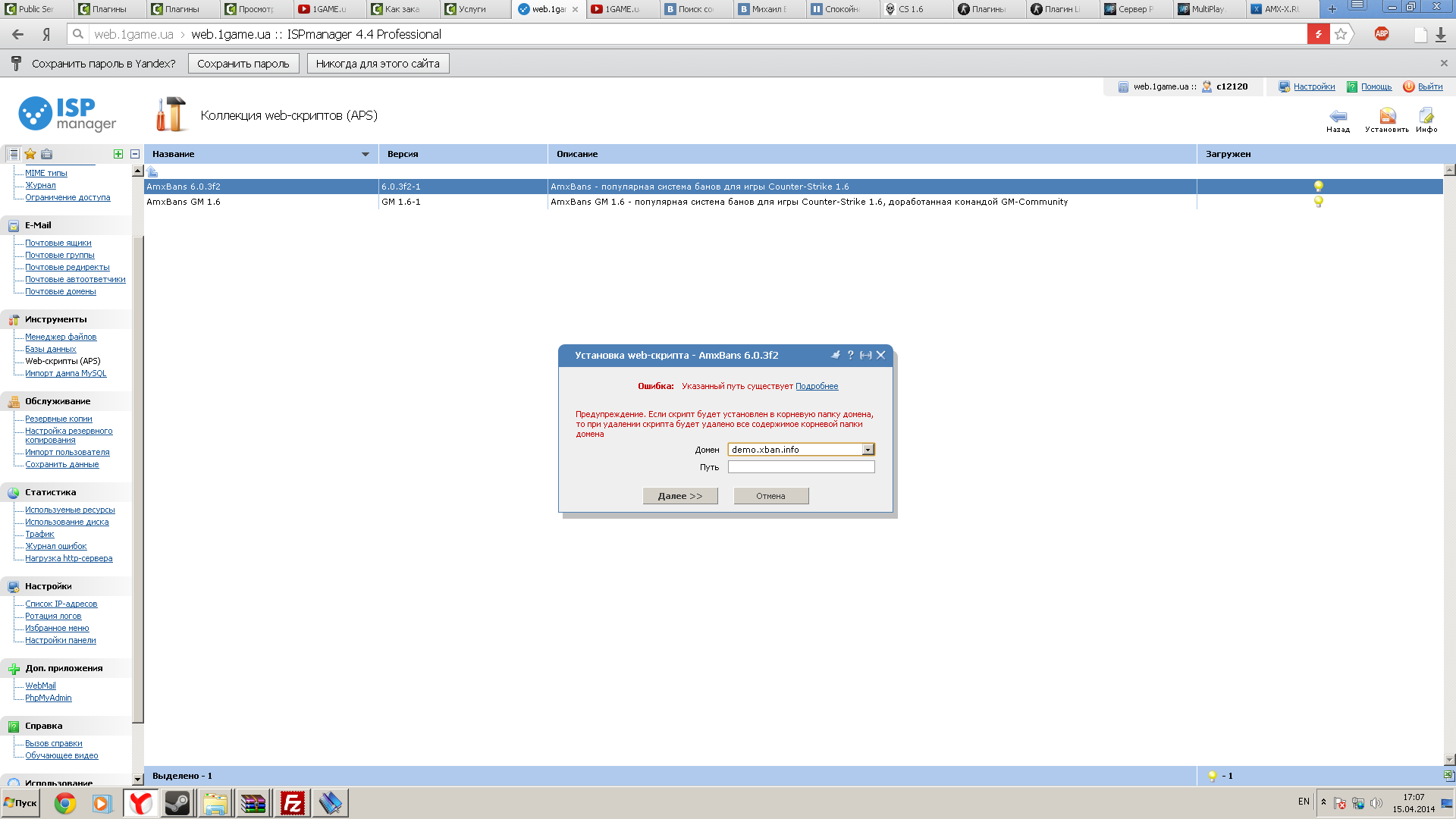
Task: Open Список IP-адресов in sidebar
Action: pos(61,604)
